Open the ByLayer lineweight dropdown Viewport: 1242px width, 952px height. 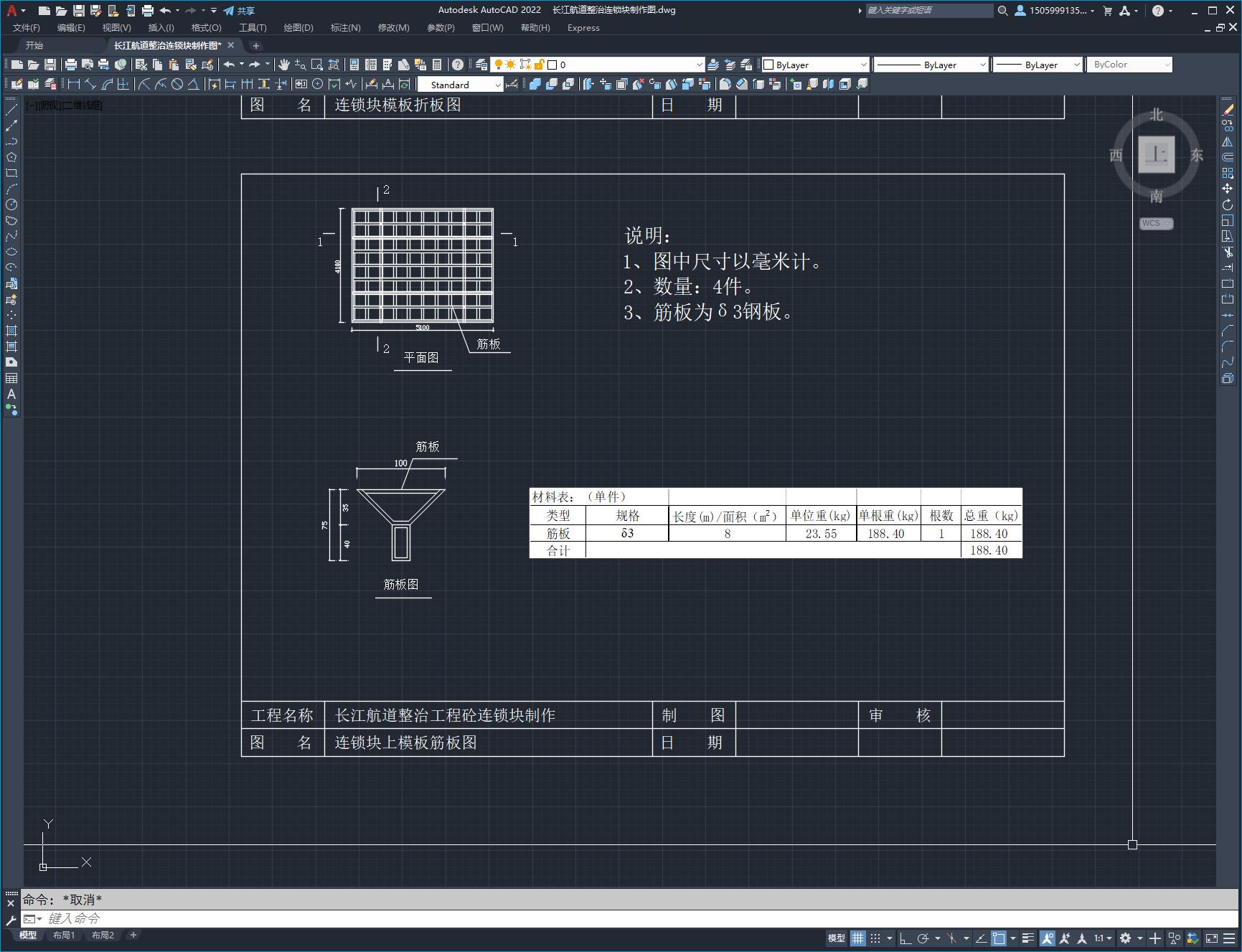[1038, 65]
